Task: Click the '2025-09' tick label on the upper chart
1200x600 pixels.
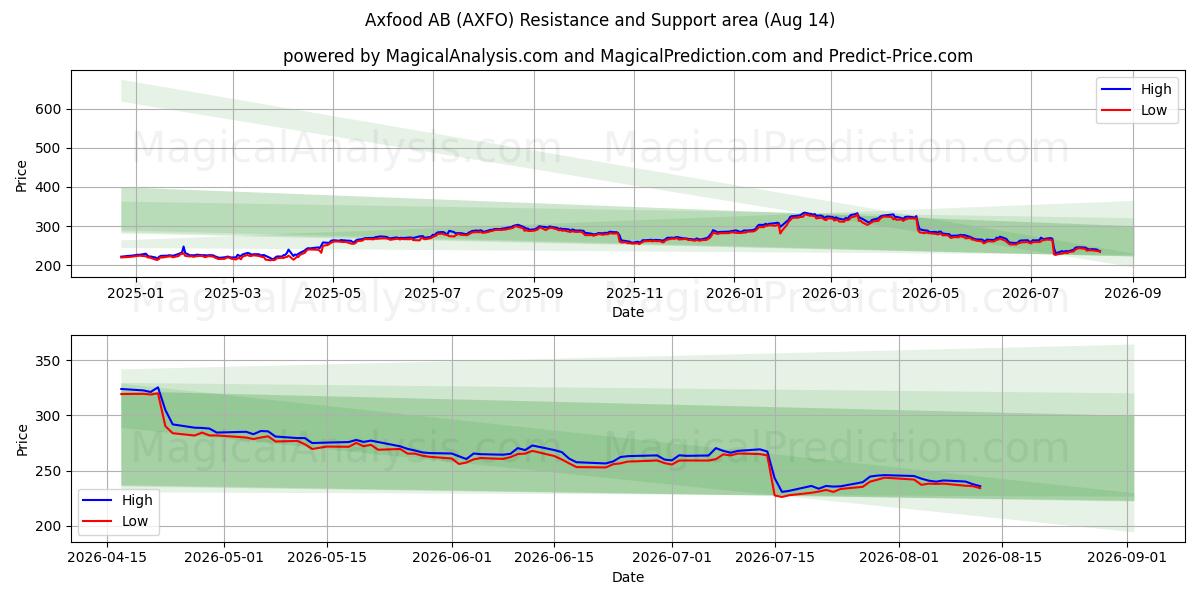Action: 534,294
